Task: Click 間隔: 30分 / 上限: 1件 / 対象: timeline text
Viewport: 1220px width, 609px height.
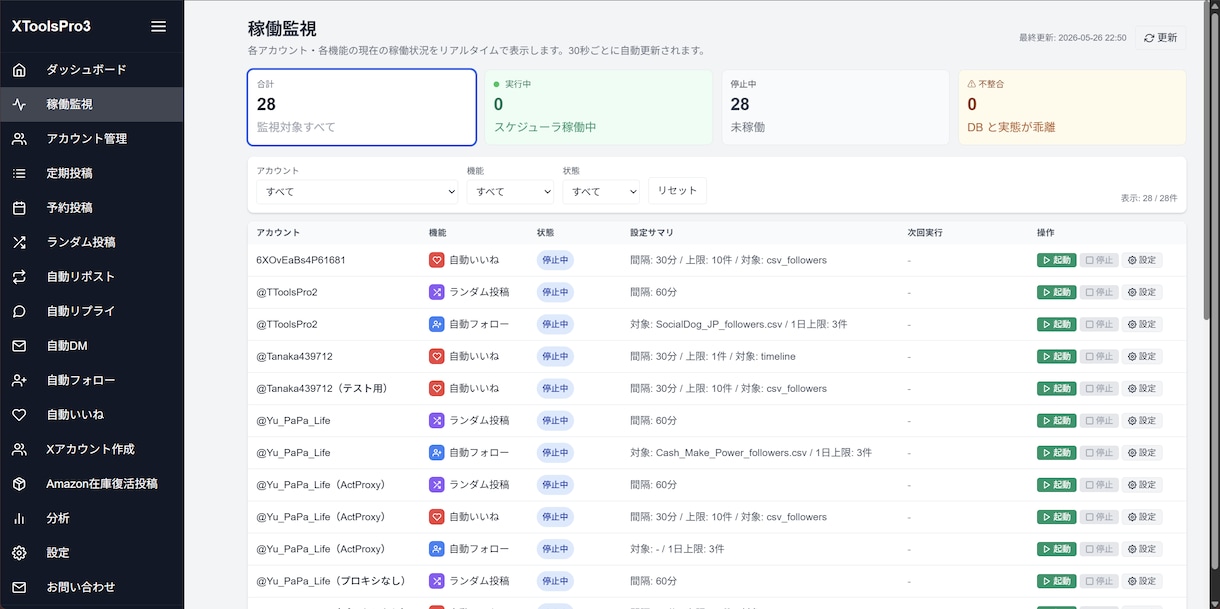Action: (713, 356)
